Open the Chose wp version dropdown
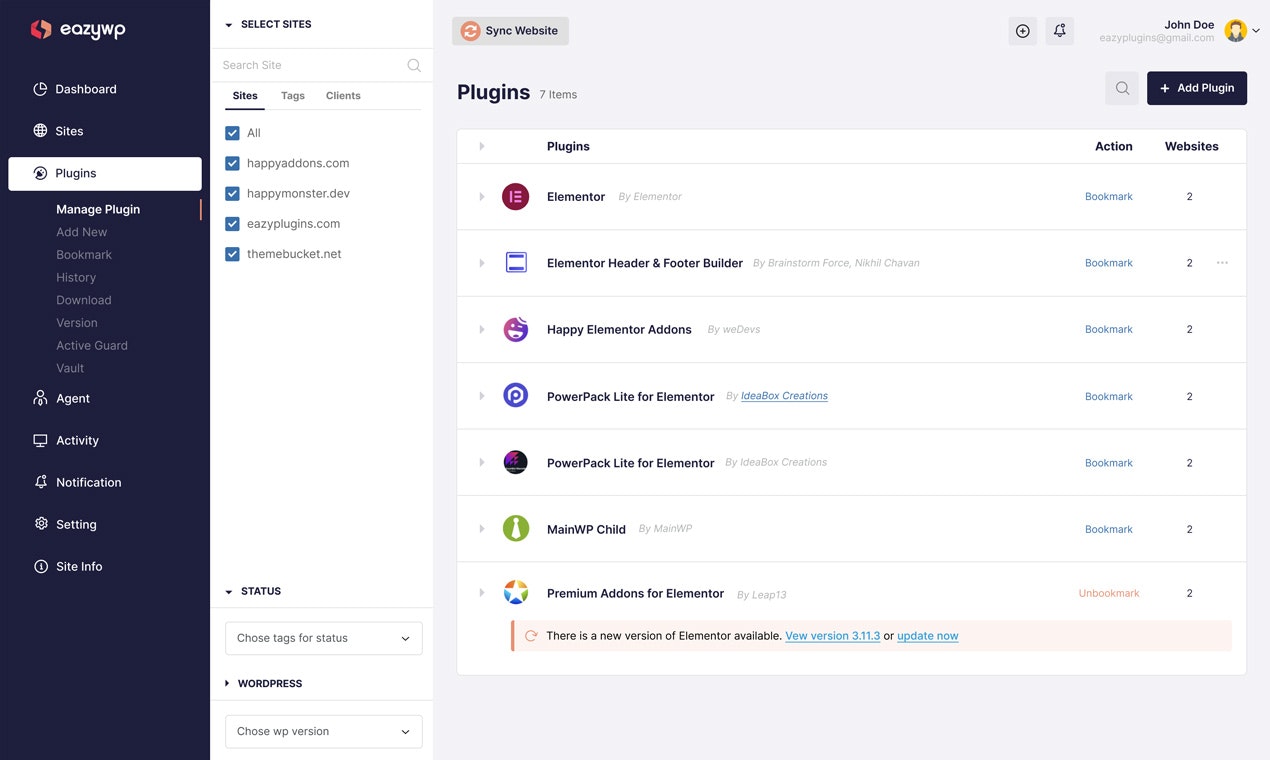The height and width of the screenshot is (760, 1270). [324, 731]
